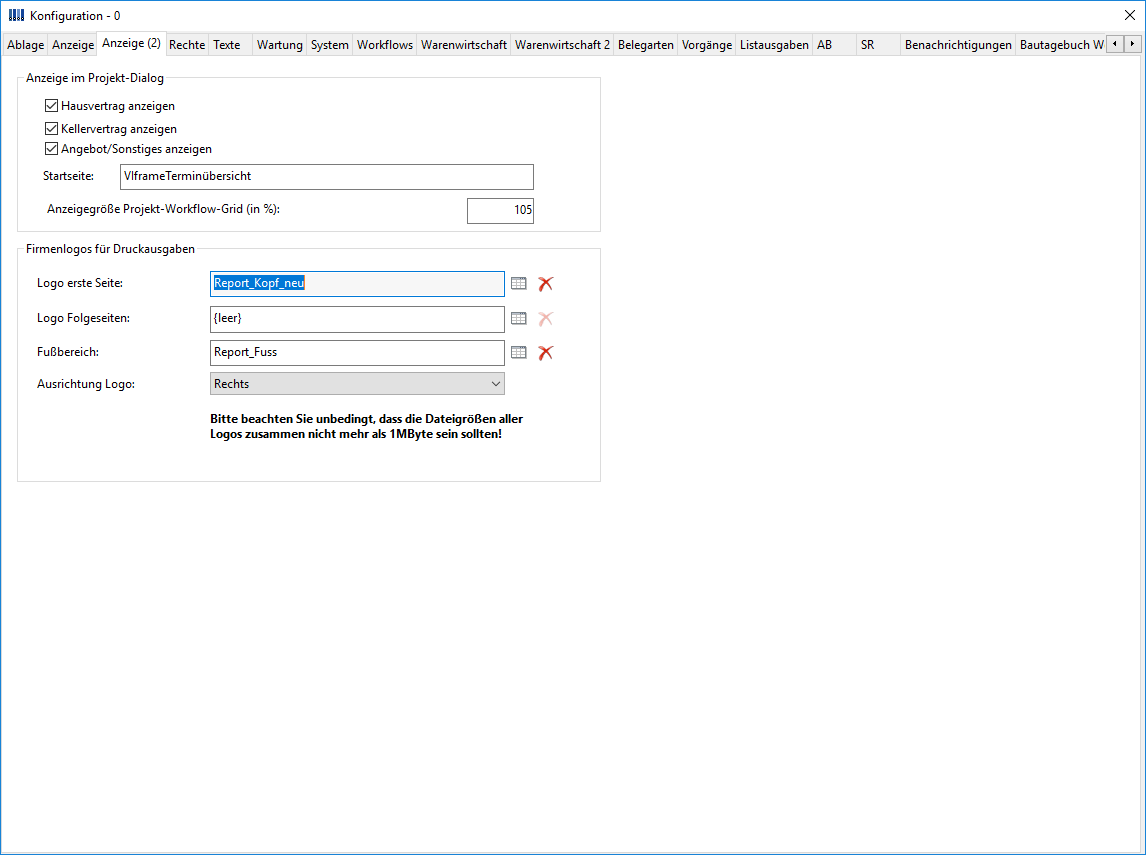Click into the Startseite text field
The height and width of the screenshot is (855, 1146).
327,177
